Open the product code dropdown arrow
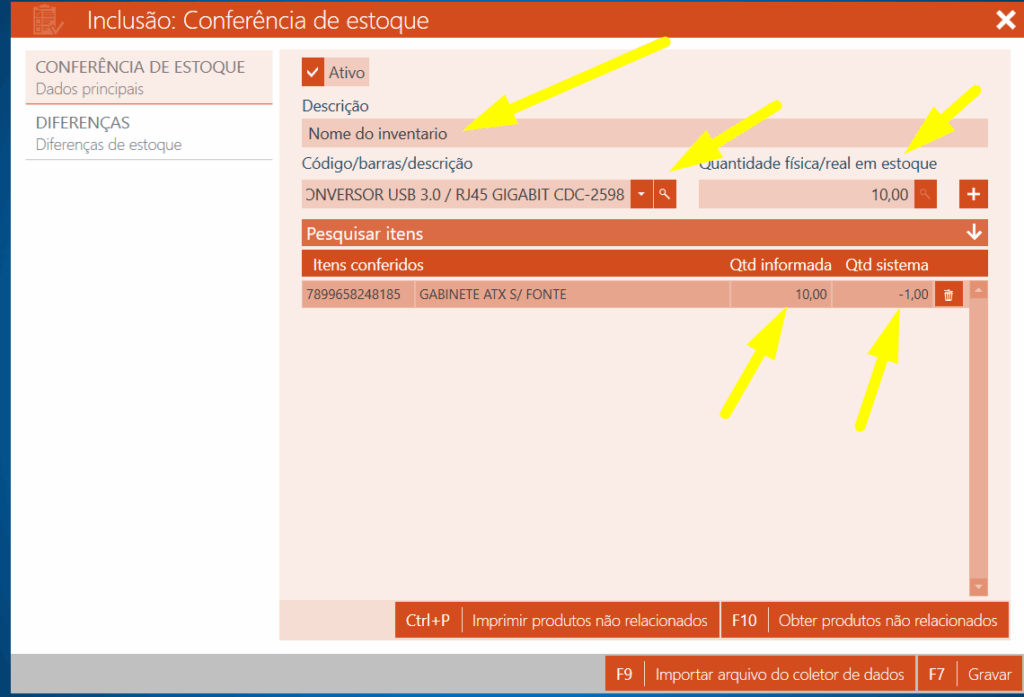Screen dimensions: 1024x697 coord(641,194)
